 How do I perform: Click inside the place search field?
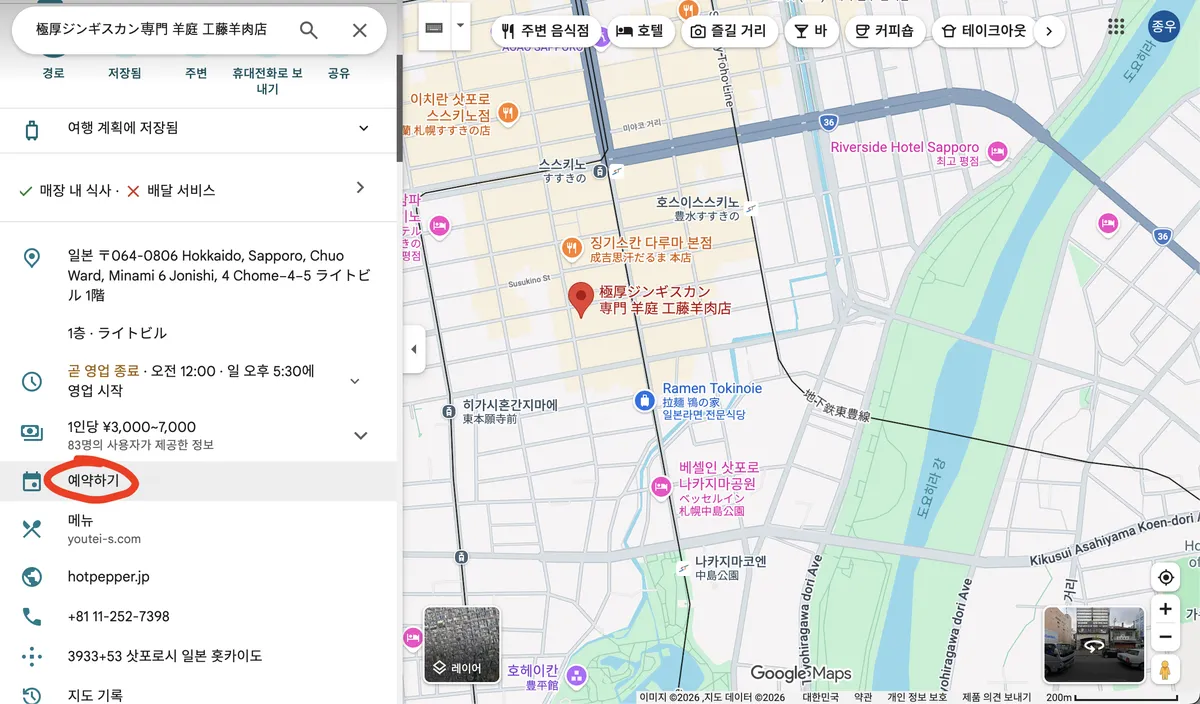[x=151, y=30]
